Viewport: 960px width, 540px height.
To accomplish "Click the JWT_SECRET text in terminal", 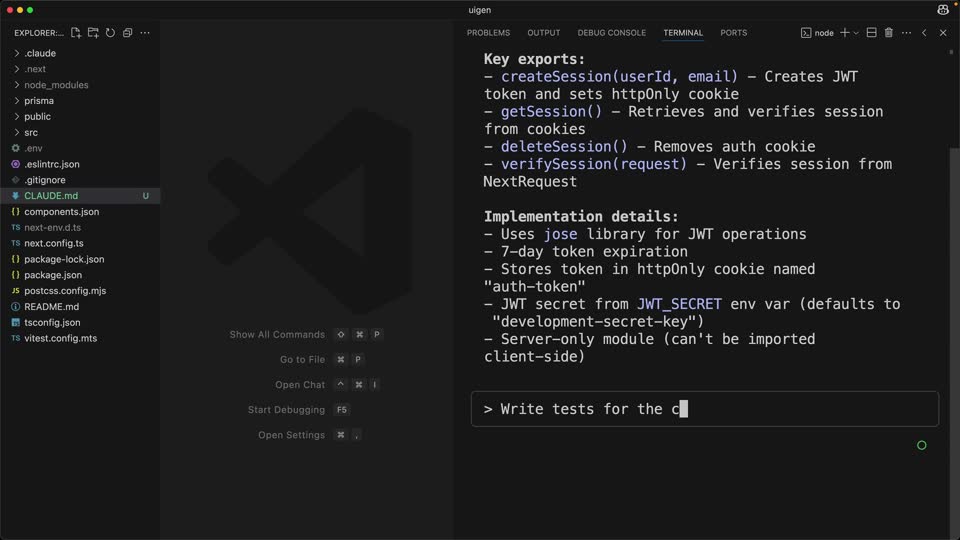I will 679,304.
